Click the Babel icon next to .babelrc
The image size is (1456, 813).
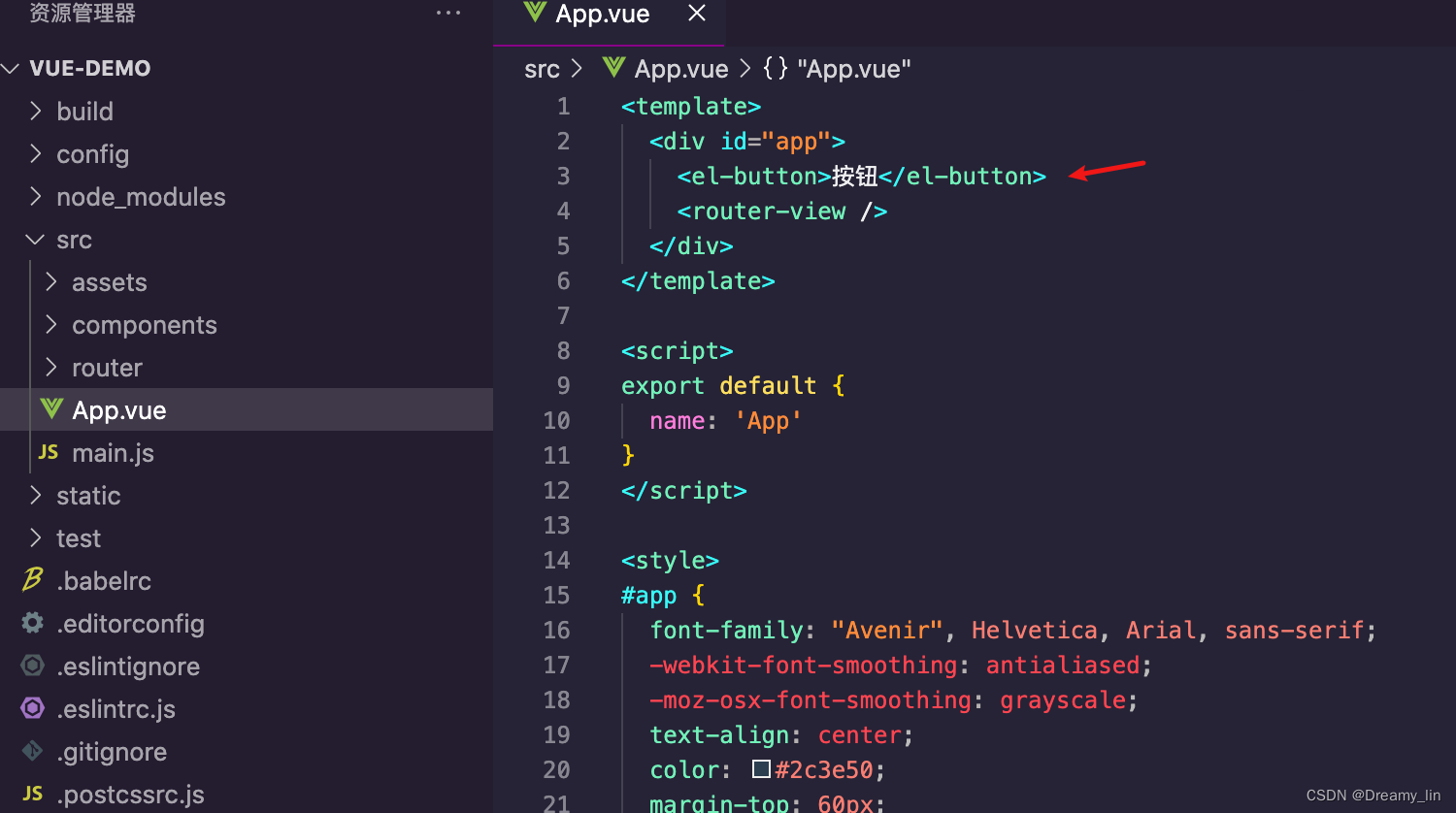pyautogui.click(x=33, y=580)
